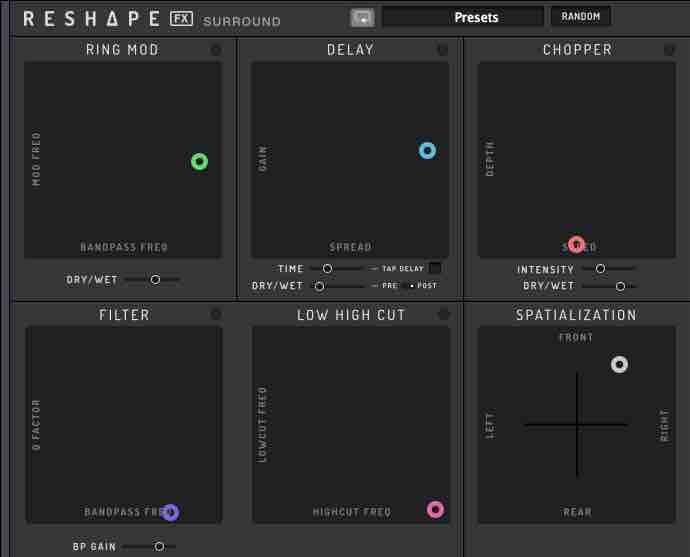This screenshot has width=690, height=557.
Task: Click the Spatialization crosshair center
Action: (x=577, y=425)
